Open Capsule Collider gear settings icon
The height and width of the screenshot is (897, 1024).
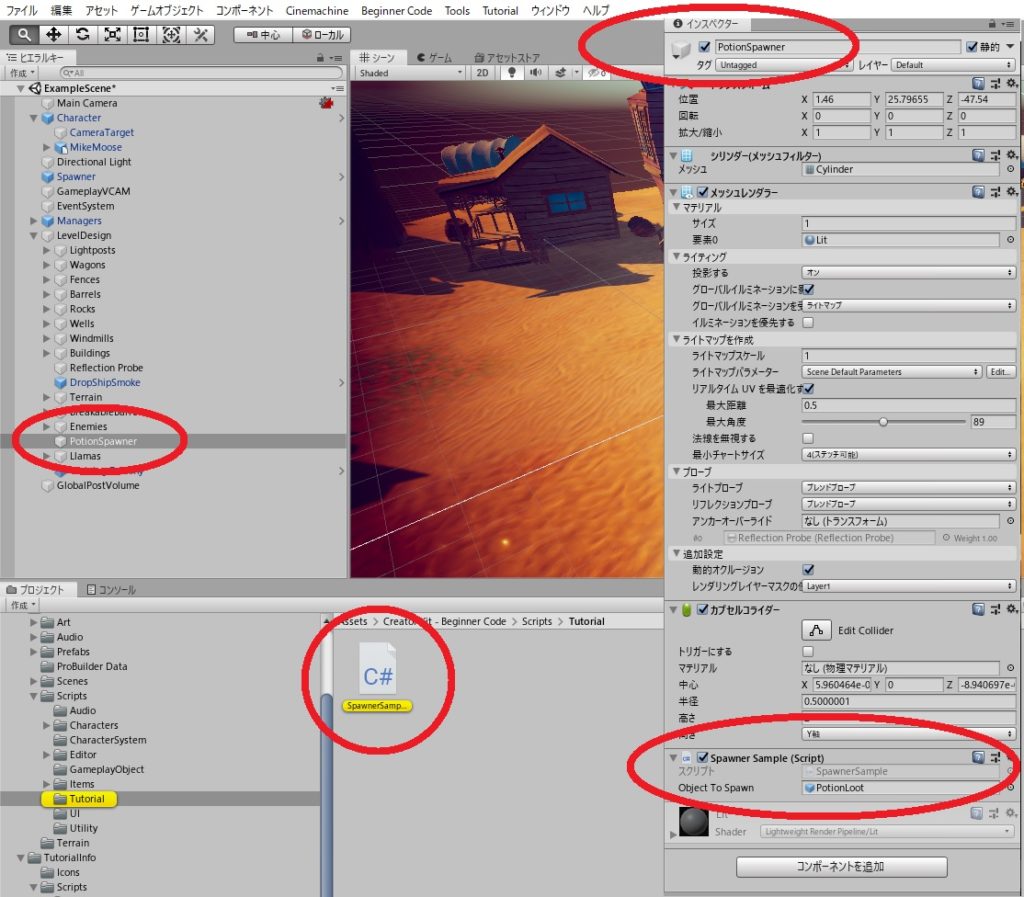1011,609
